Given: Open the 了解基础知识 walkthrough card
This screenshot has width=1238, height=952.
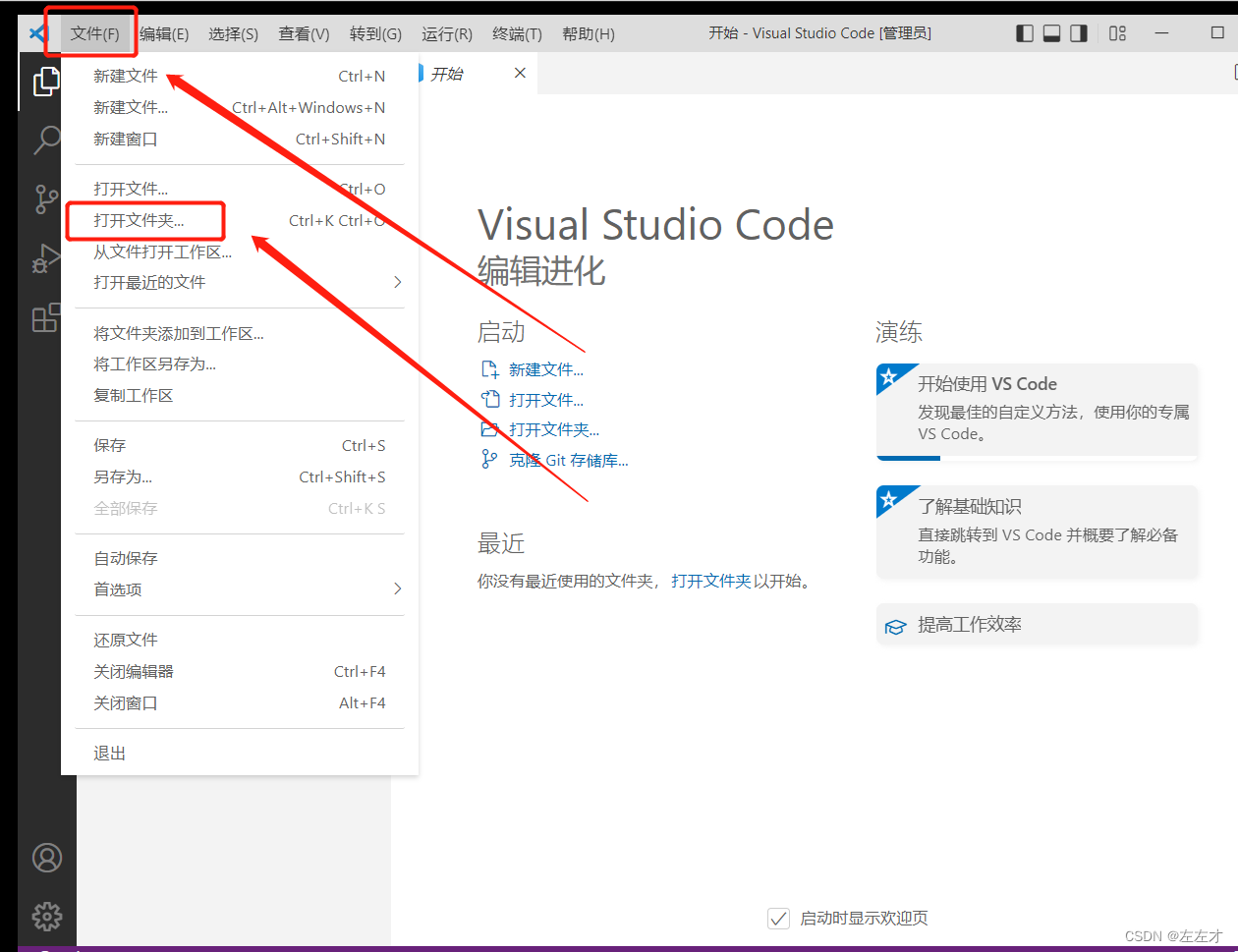Looking at the screenshot, I should 1038,532.
